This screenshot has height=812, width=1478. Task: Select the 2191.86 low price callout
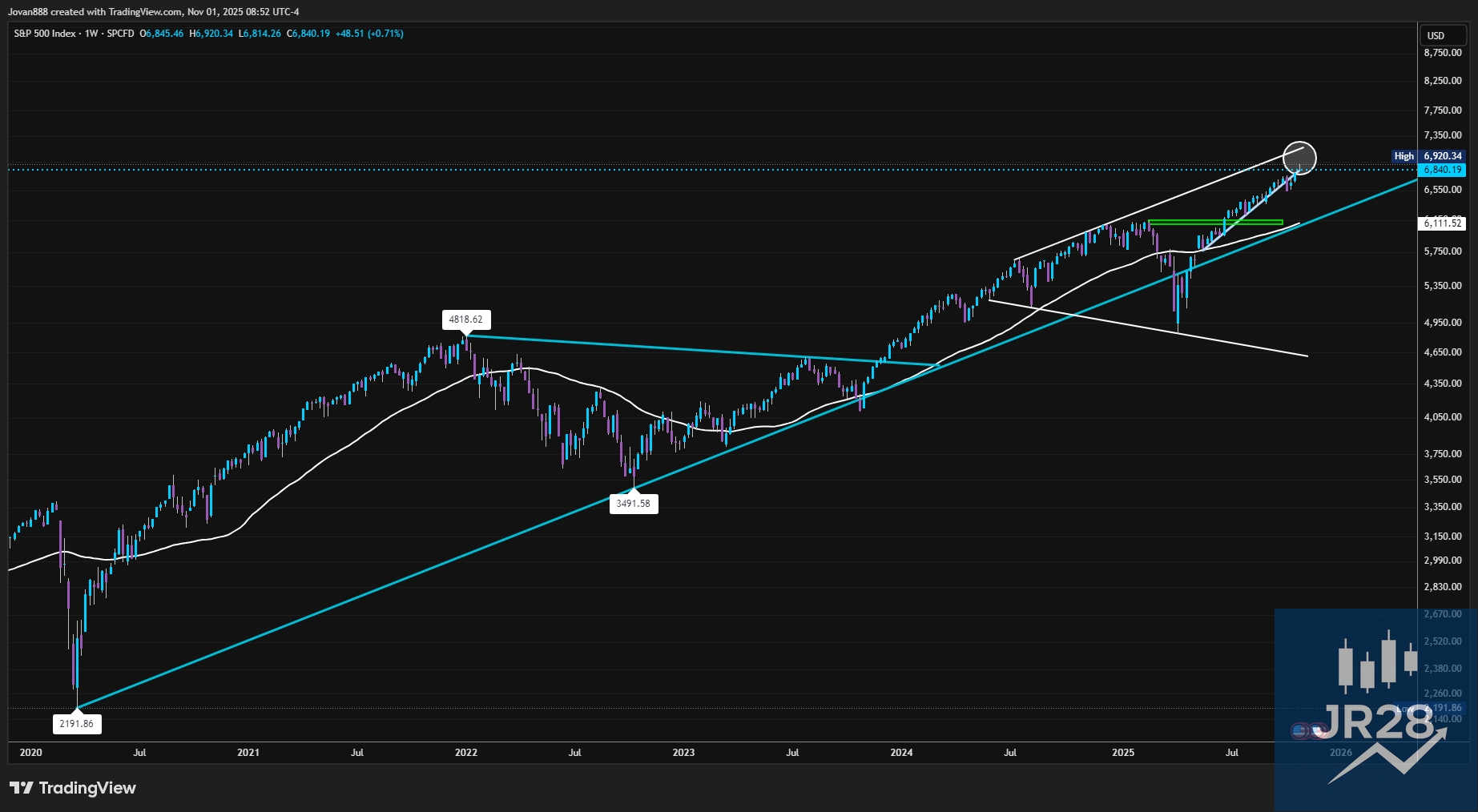coord(77,724)
